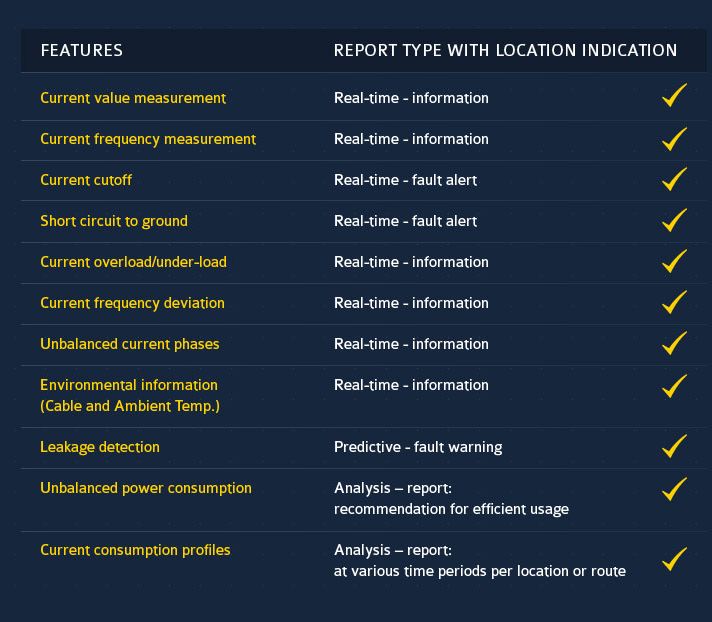Select the 'Unbalanced power consumption' feature text

pos(146,489)
